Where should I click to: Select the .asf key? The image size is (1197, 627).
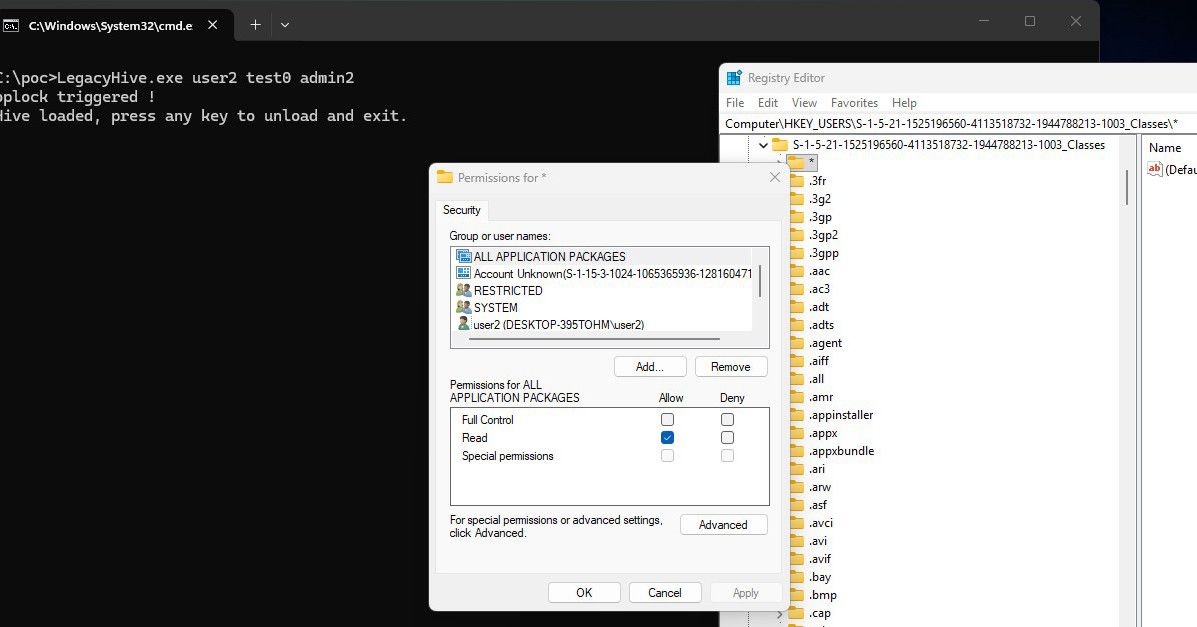(x=818, y=505)
